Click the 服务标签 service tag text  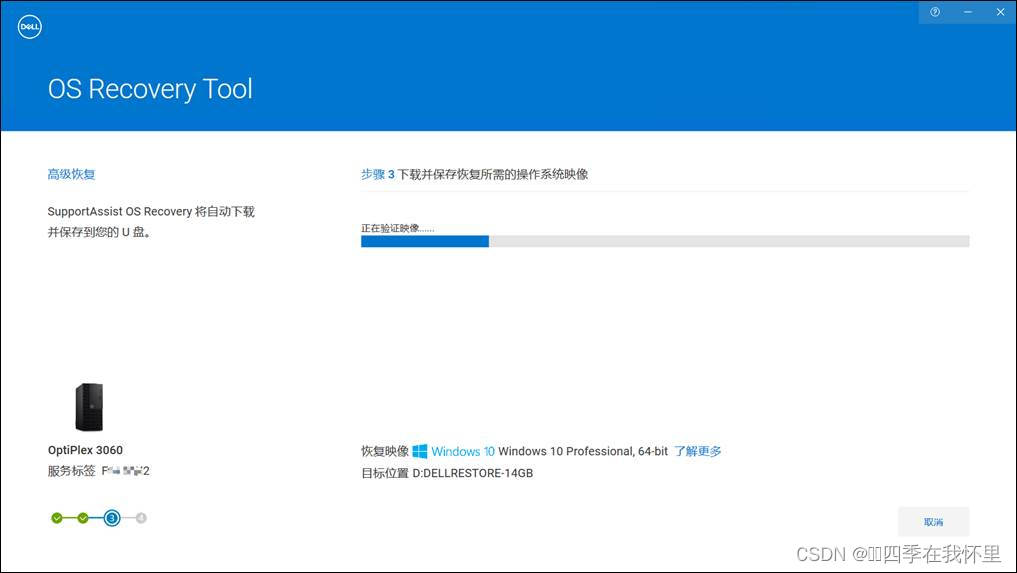coord(99,471)
